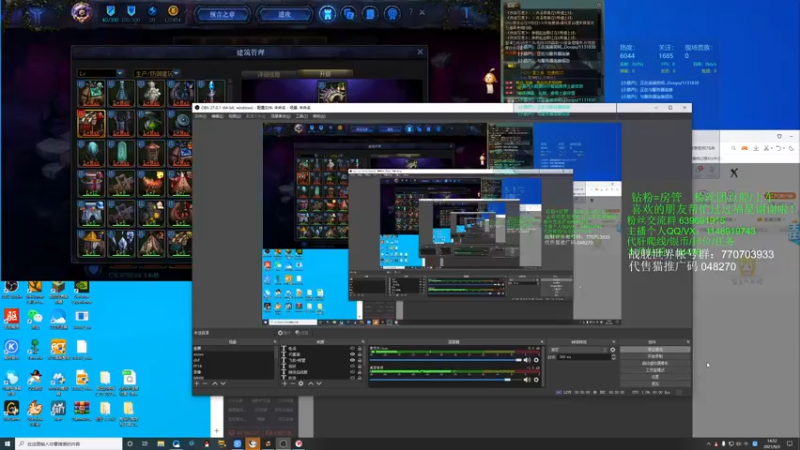Open the castle building icon in game top bar
The image size is (800, 450).
coord(328,14)
